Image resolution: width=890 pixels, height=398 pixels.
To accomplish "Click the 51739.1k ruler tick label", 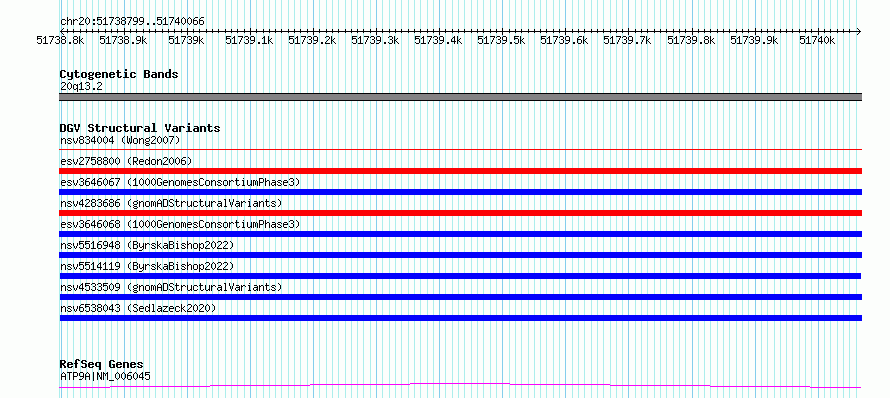I will point(249,40).
